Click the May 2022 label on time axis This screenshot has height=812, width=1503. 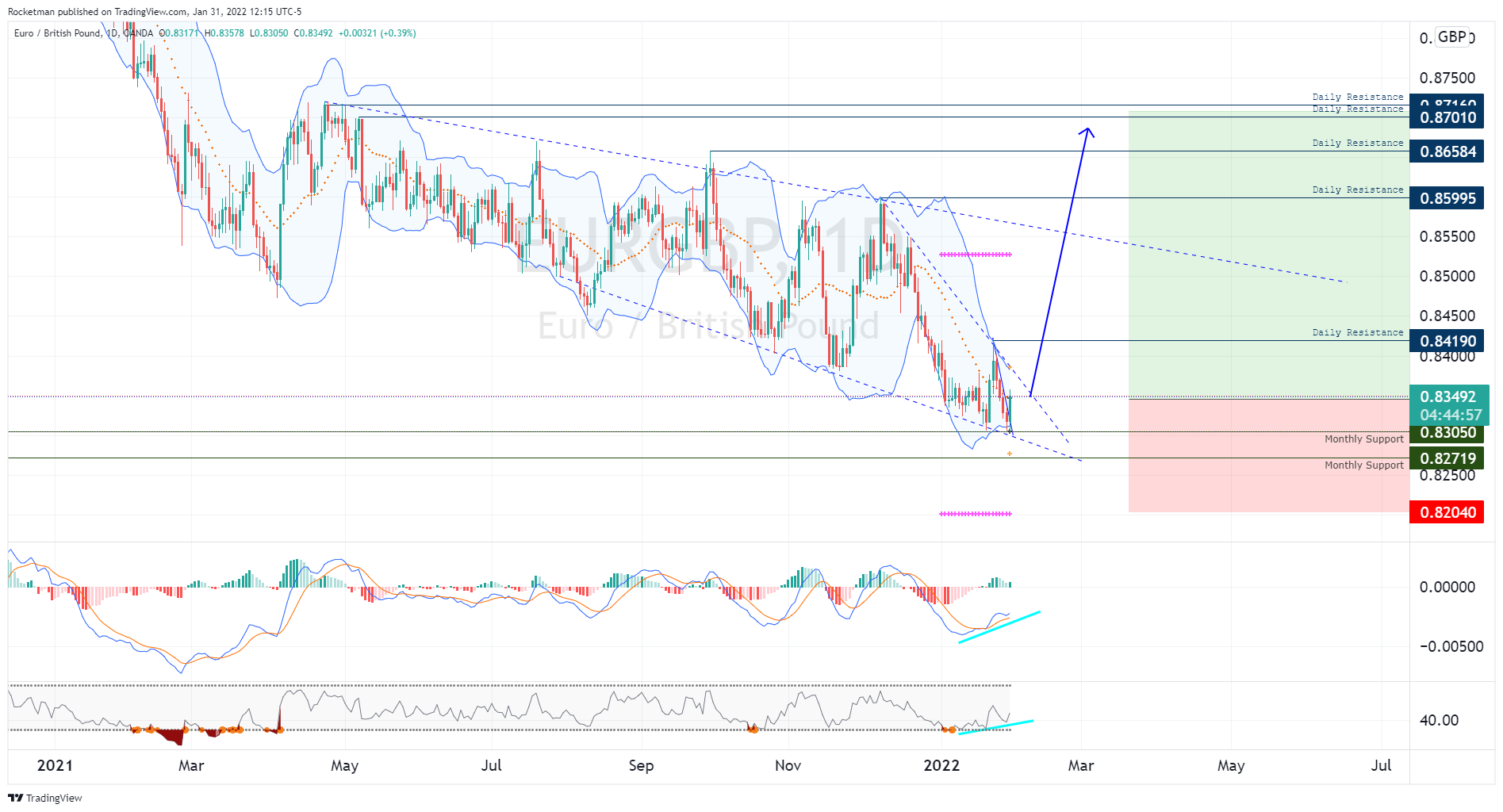[x=1231, y=765]
